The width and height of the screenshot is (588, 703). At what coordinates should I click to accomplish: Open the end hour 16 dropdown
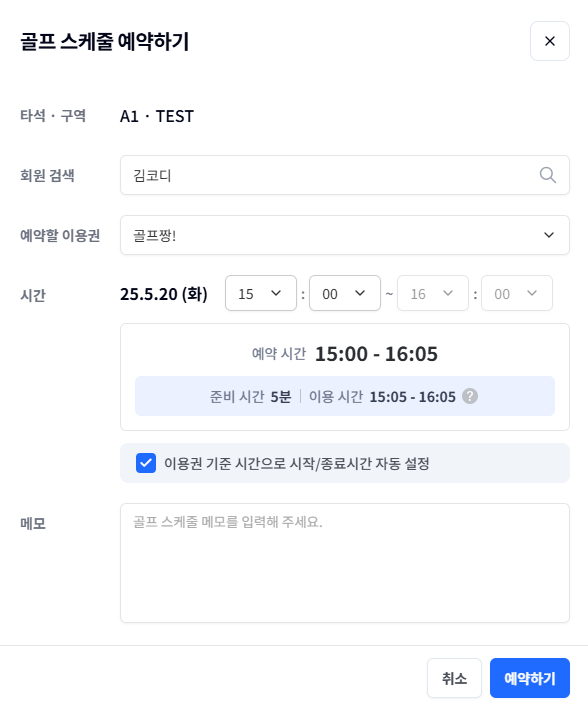433,293
